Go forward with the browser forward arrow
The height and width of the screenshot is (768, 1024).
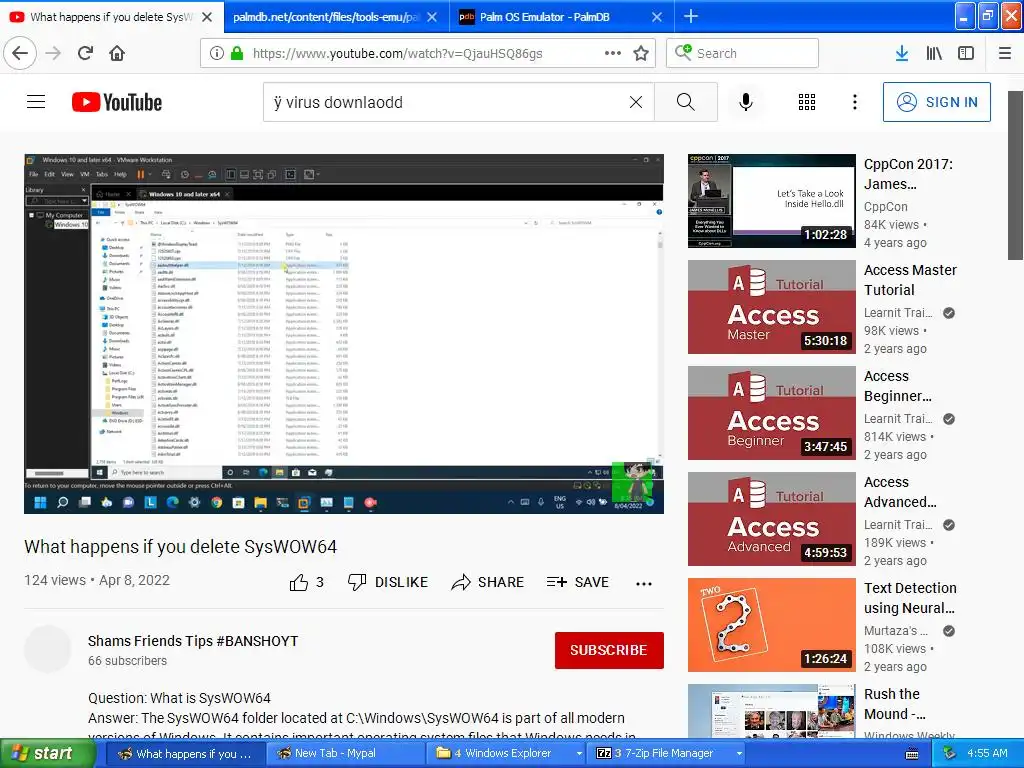[x=53, y=54]
